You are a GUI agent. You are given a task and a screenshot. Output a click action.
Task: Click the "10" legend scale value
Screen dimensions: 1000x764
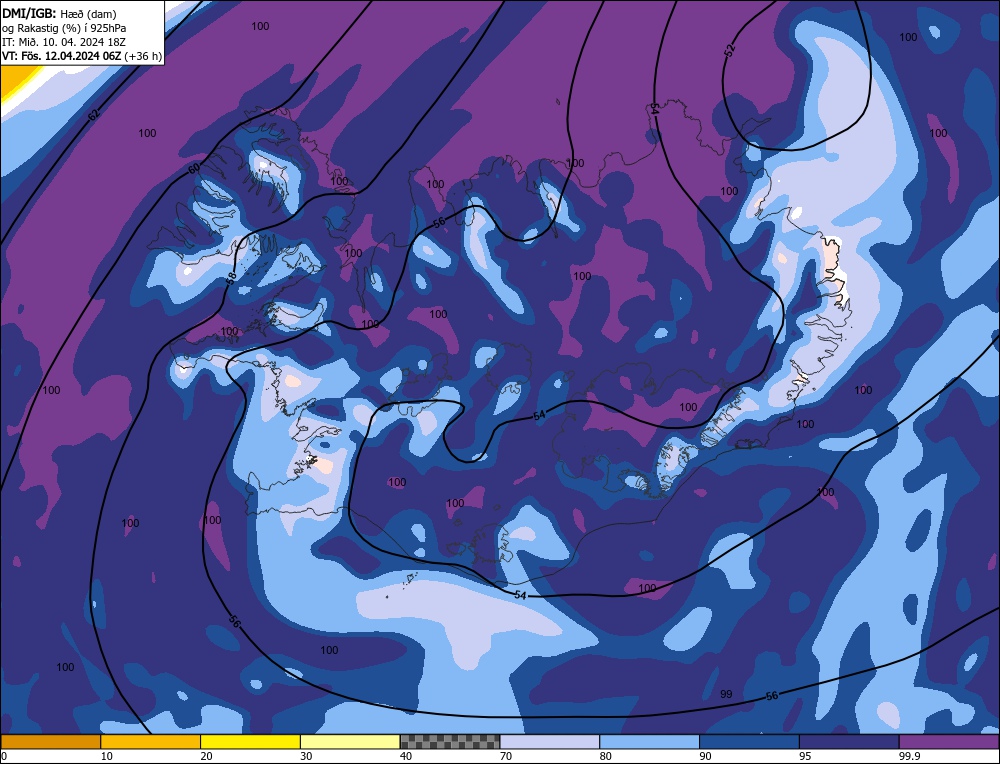107,756
